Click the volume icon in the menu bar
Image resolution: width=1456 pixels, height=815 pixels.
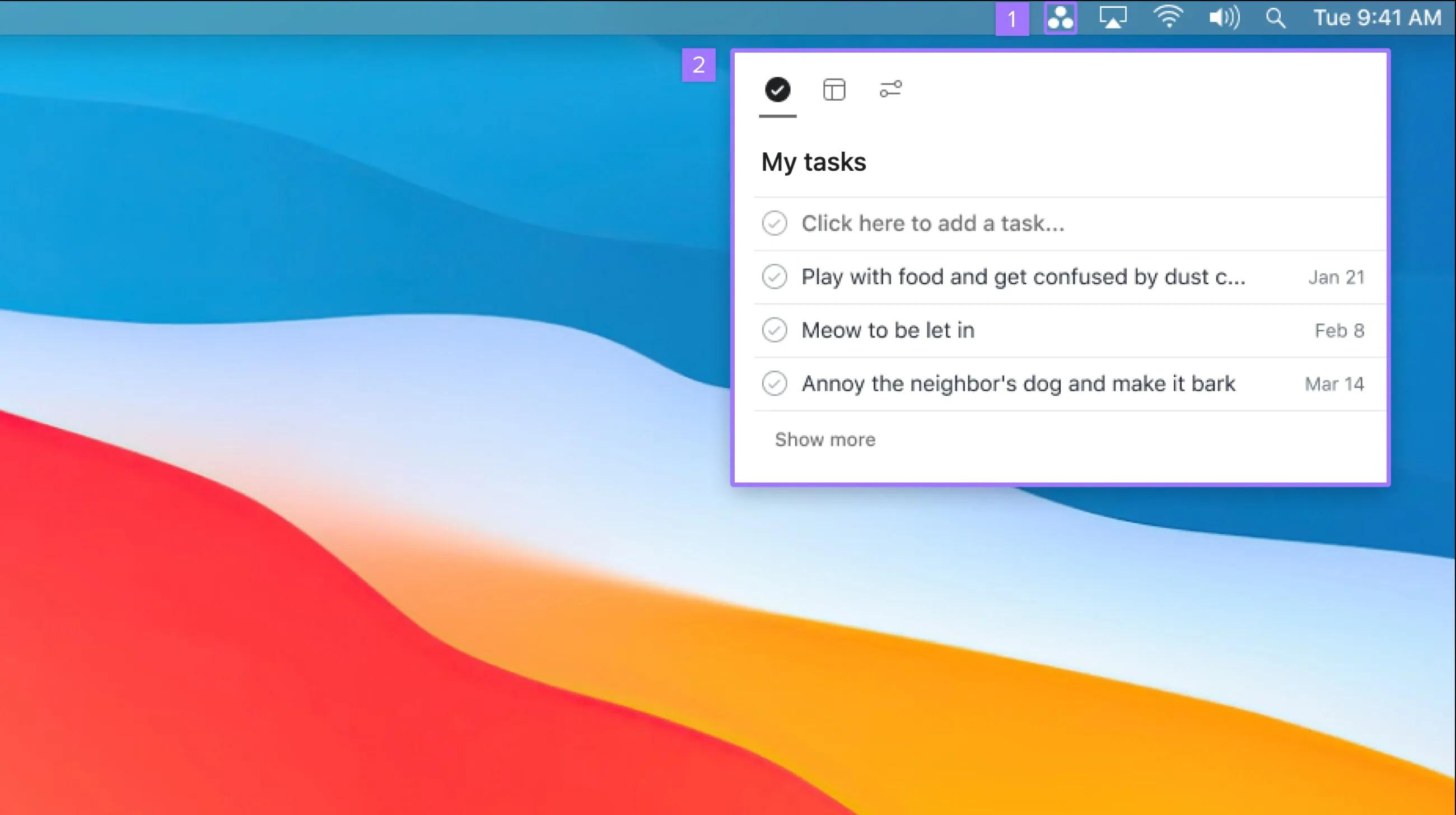pos(1222,17)
